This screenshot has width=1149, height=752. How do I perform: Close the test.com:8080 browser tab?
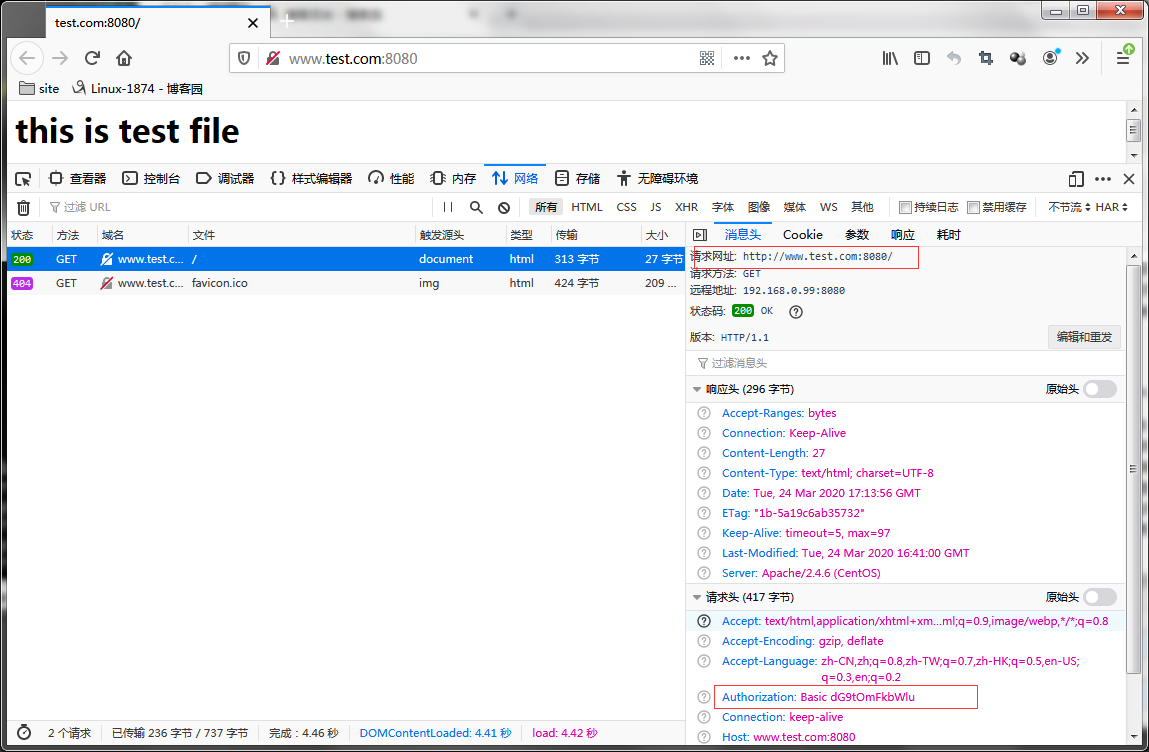253,23
